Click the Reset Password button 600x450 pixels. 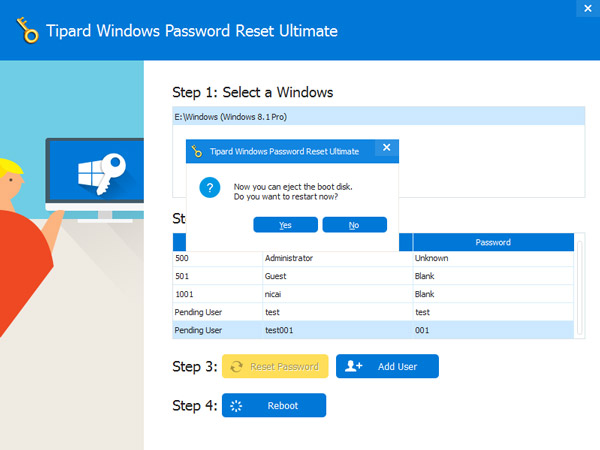[275, 366]
